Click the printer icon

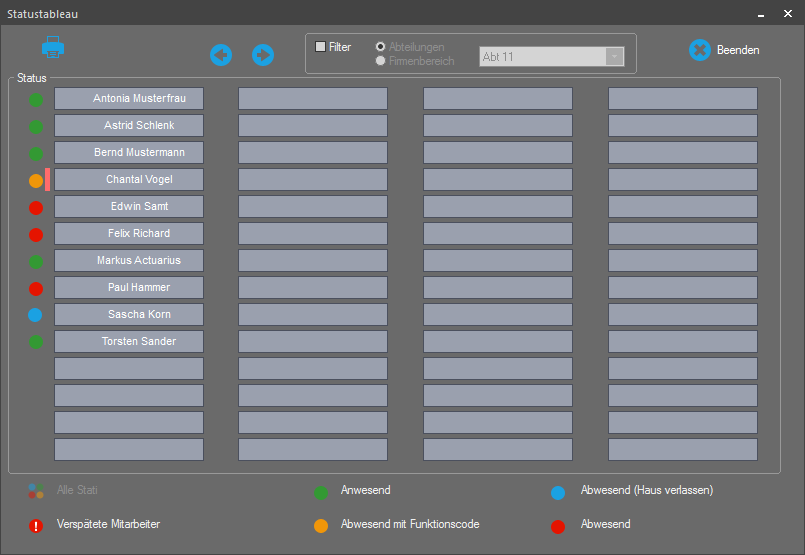click(x=53, y=46)
